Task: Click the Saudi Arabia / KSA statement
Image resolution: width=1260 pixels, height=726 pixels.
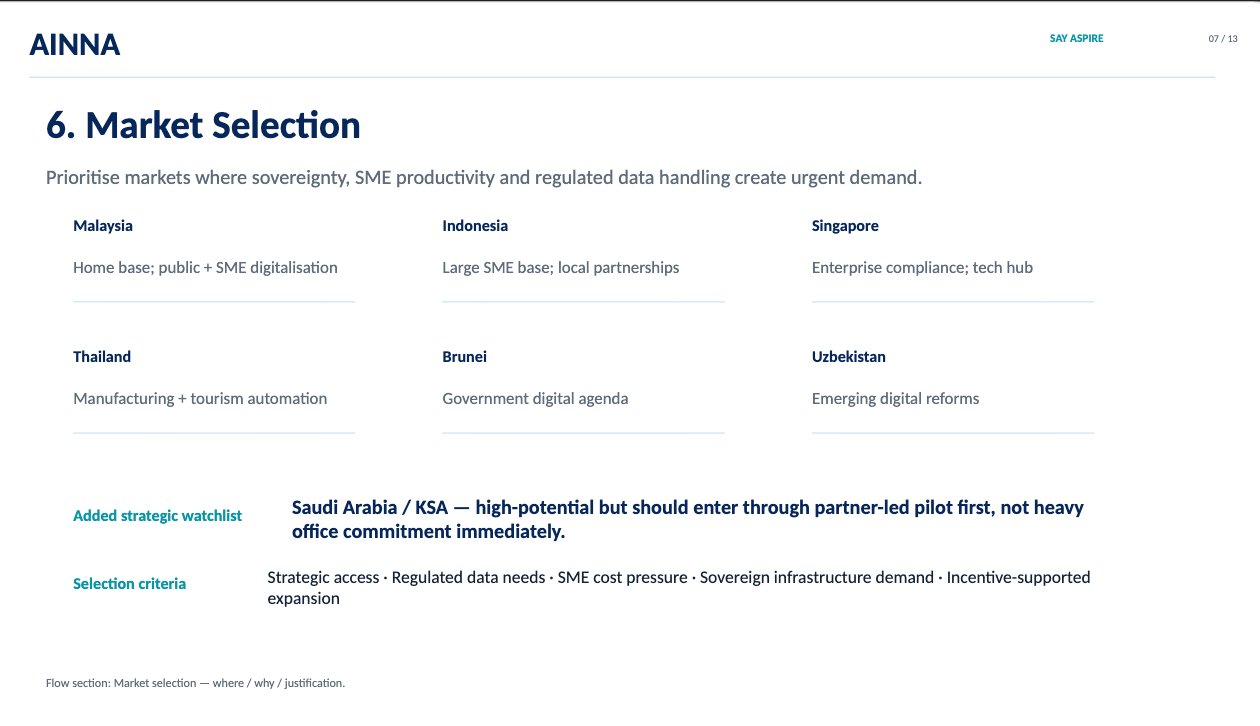Action: [x=688, y=519]
